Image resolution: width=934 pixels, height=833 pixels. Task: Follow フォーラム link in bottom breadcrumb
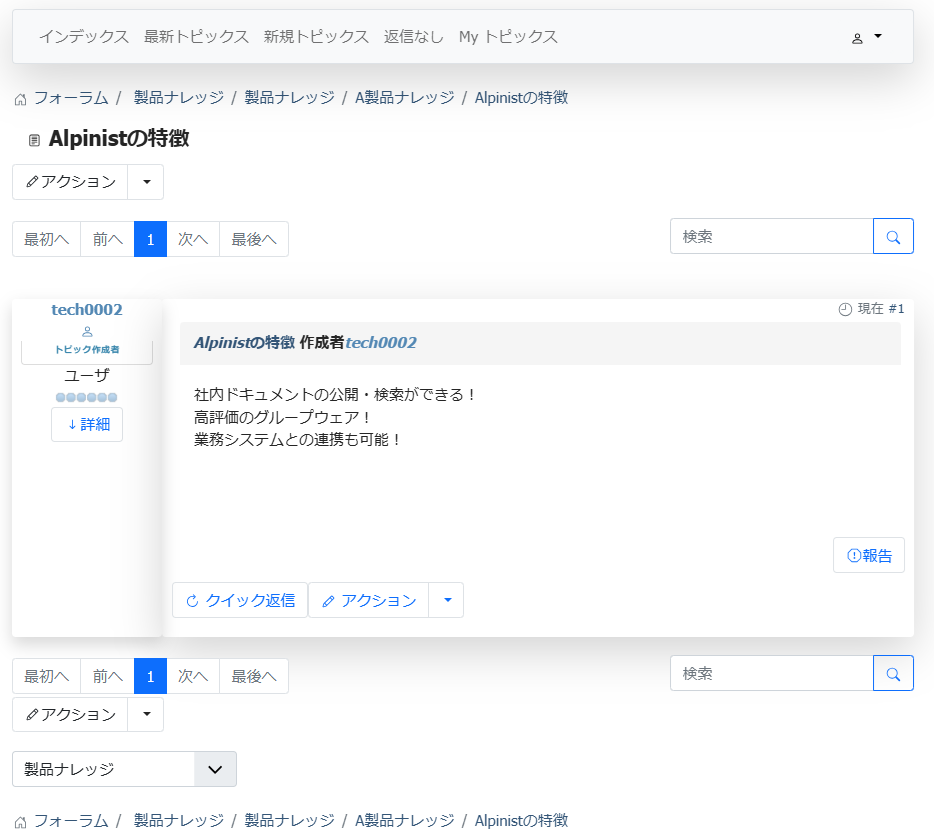point(71,821)
